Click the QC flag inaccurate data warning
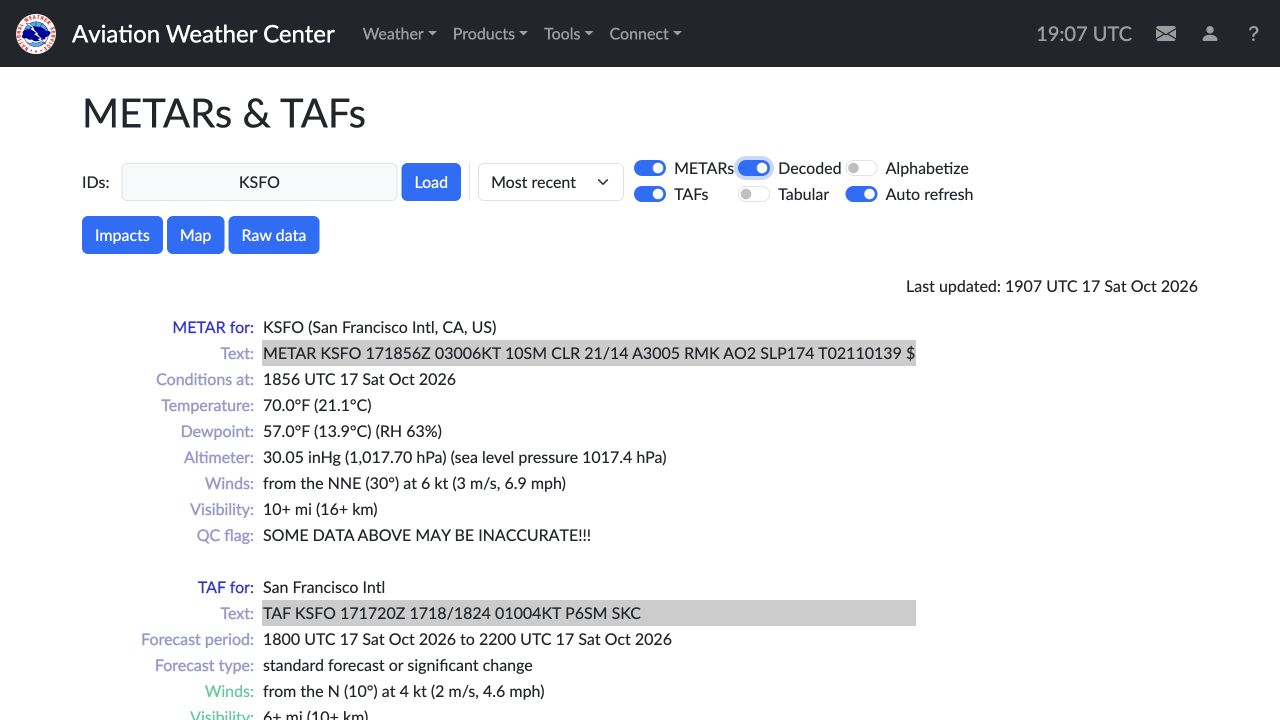 point(427,535)
